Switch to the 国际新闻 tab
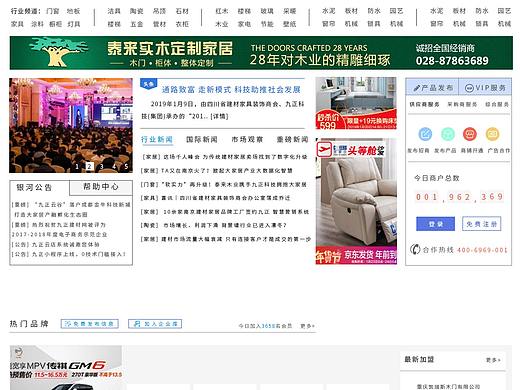The height and width of the screenshot is (390, 520). [202, 139]
